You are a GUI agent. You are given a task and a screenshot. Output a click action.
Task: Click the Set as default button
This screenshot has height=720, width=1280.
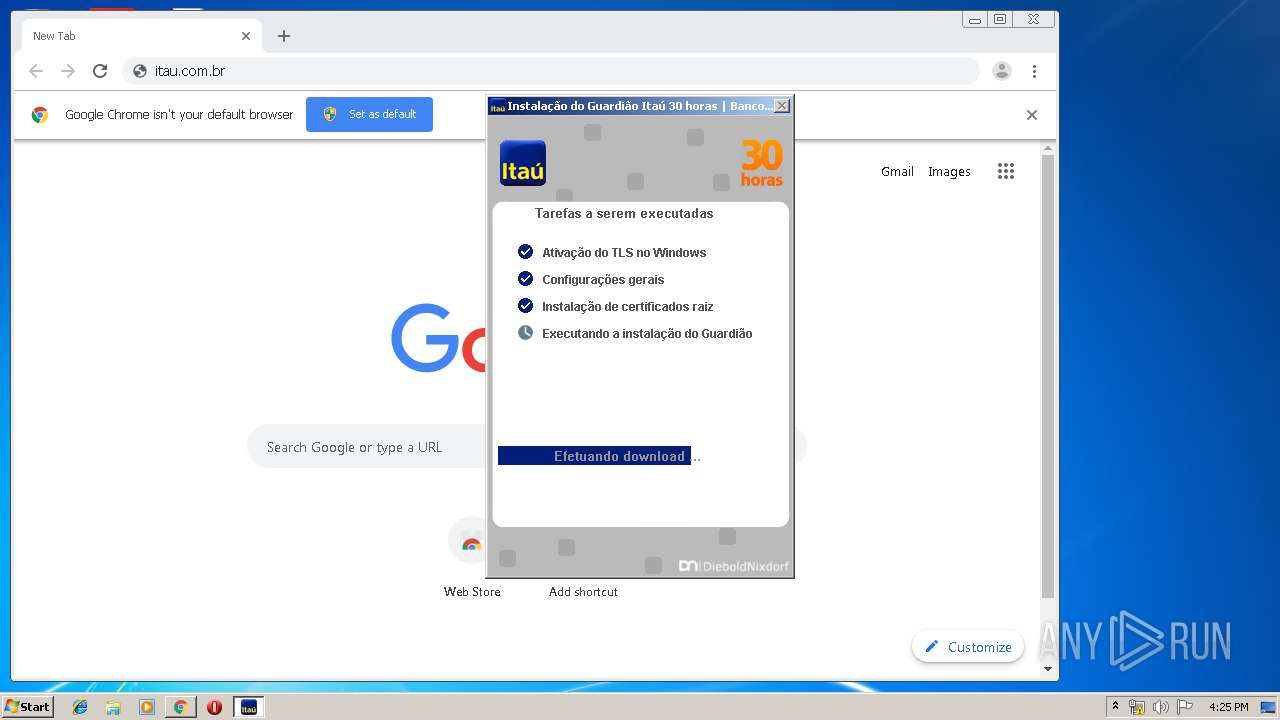pyautogui.click(x=369, y=114)
